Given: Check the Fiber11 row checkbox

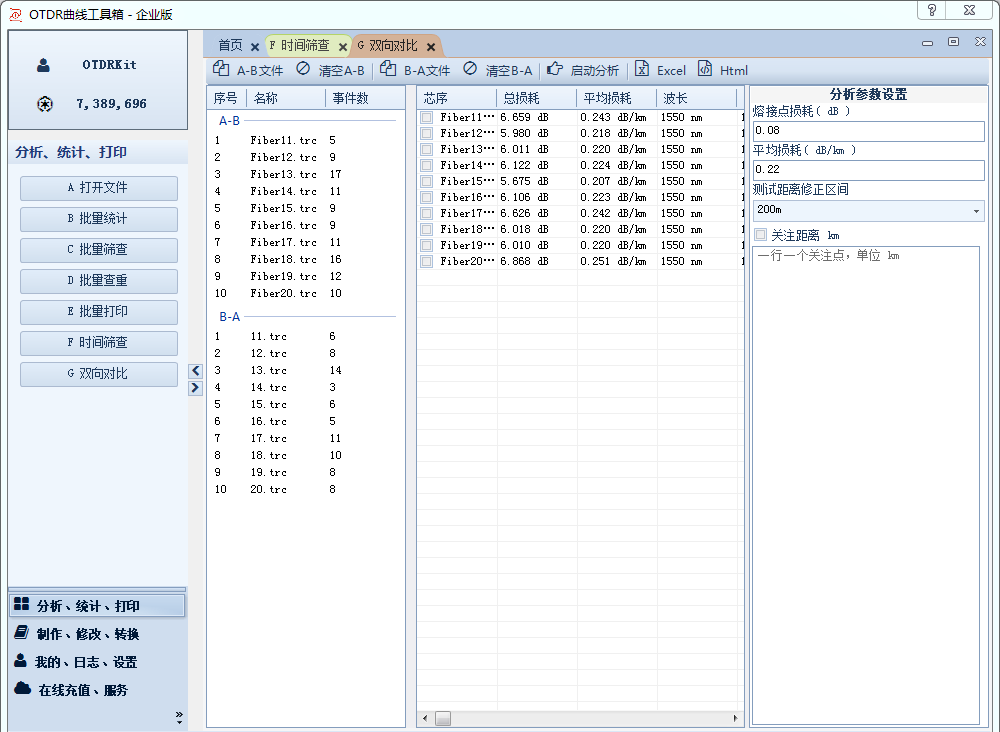Looking at the screenshot, I should pos(427,118).
